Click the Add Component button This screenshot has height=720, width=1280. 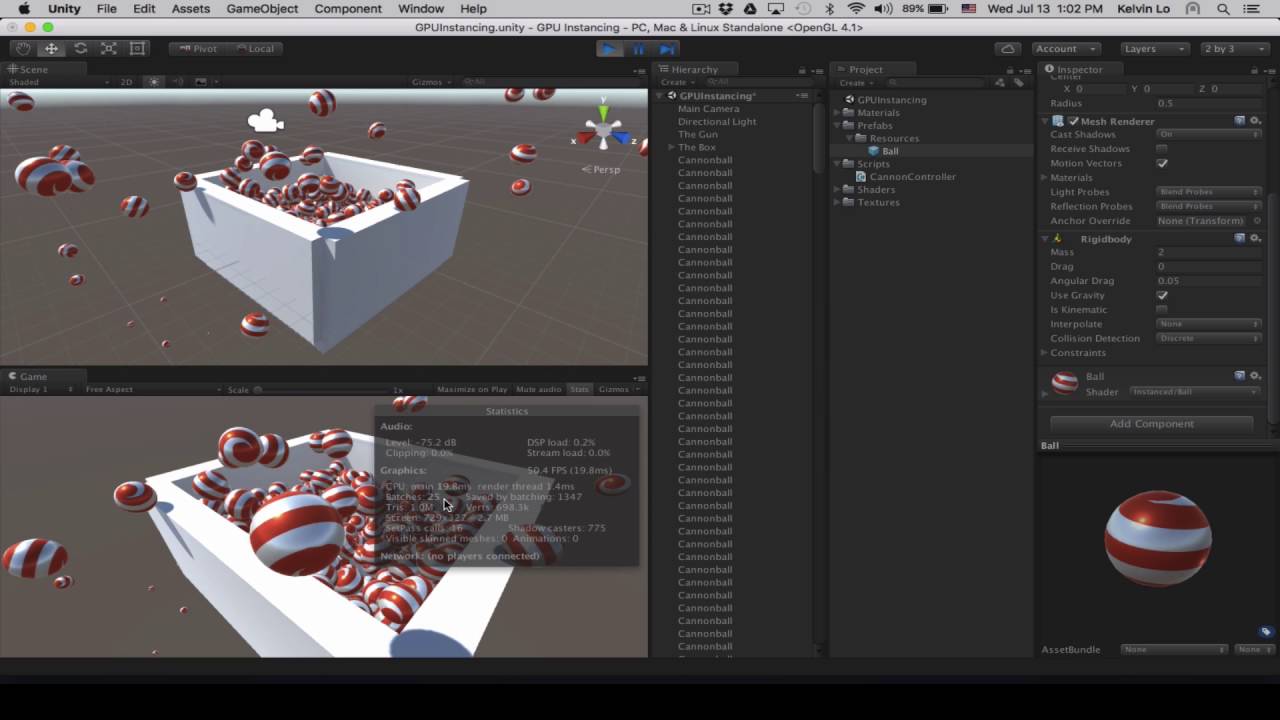click(1151, 424)
